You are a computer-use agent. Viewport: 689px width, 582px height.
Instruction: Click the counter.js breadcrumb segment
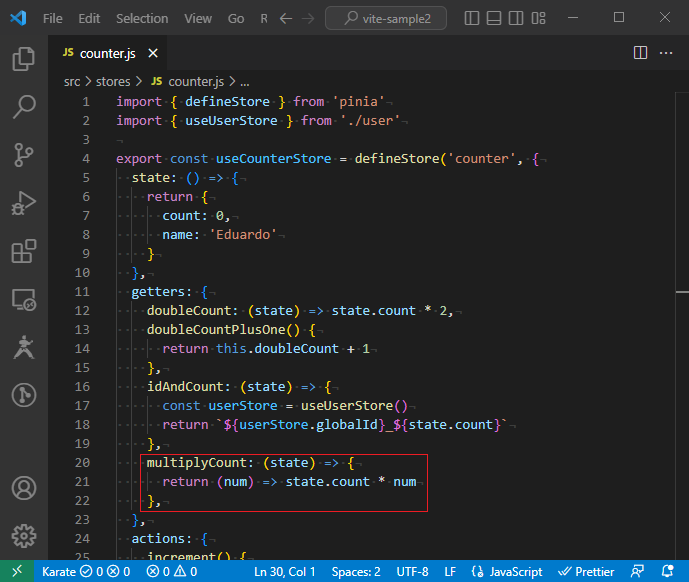coord(188,82)
